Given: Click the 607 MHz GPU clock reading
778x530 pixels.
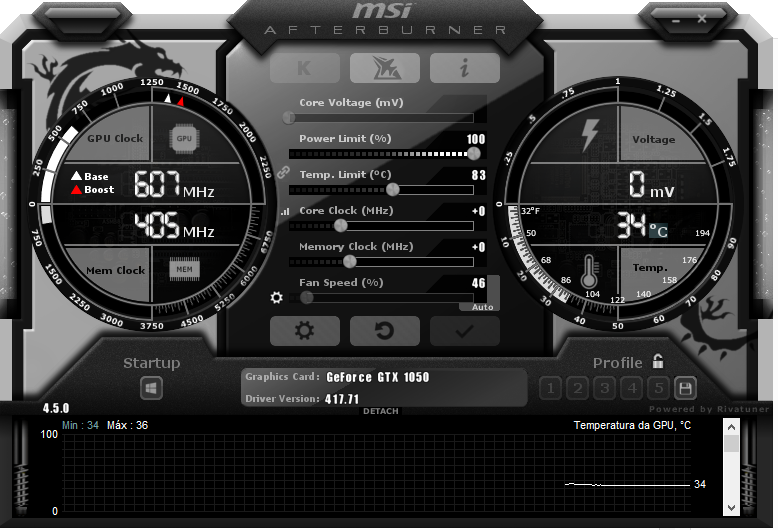Looking at the screenshot, I should [174, 184].
